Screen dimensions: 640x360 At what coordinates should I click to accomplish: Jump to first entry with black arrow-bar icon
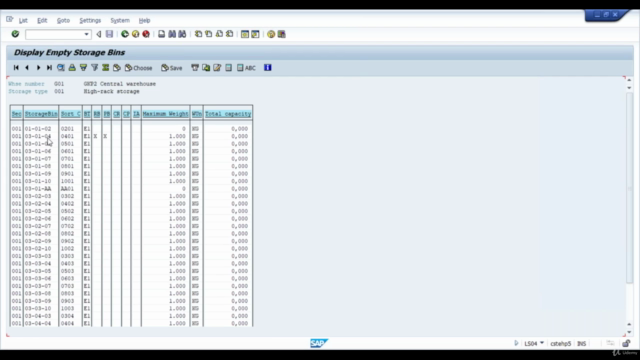coord(16,68)
